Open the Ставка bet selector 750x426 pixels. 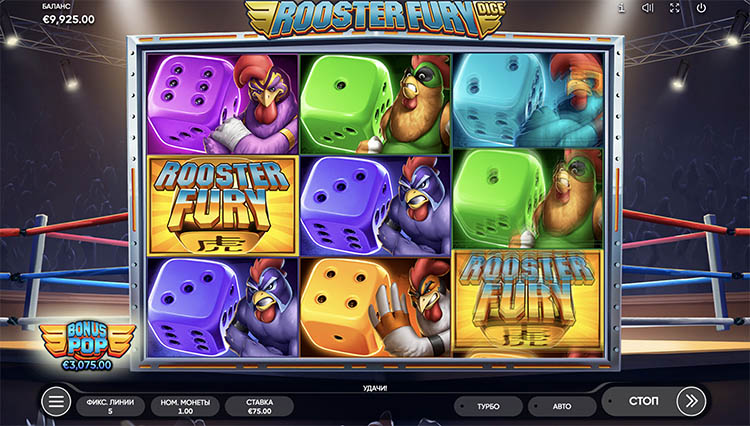coord(259,406)
